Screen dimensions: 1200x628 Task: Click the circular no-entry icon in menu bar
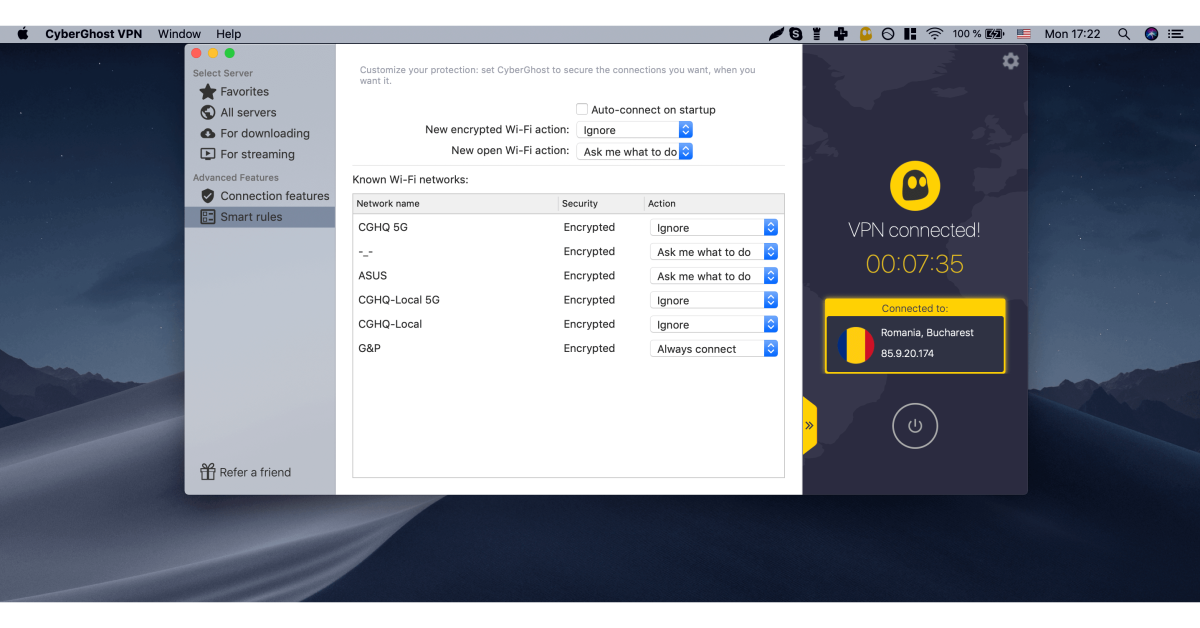887,34
